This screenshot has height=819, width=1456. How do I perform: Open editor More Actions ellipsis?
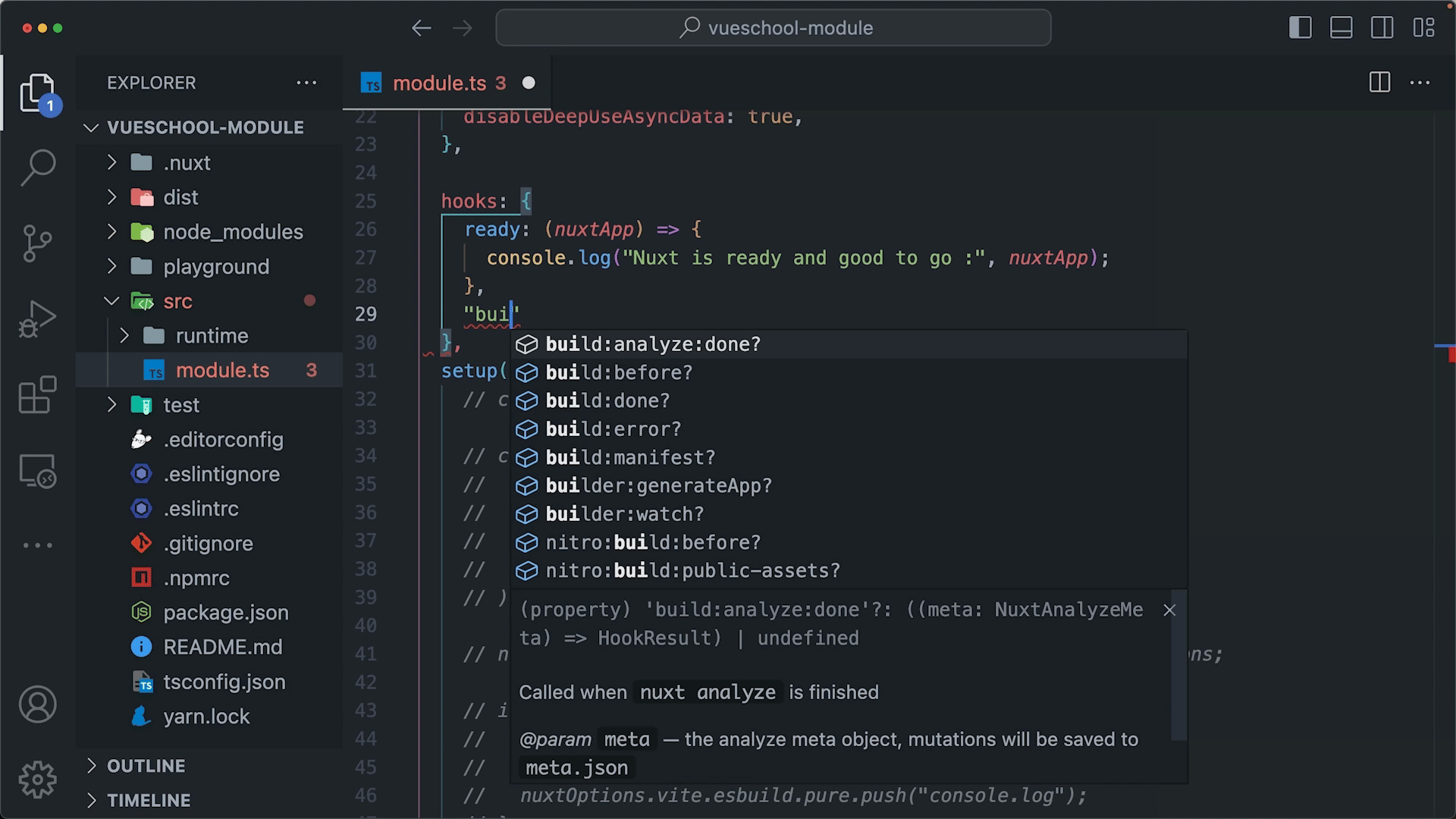tap(1420, 83)
